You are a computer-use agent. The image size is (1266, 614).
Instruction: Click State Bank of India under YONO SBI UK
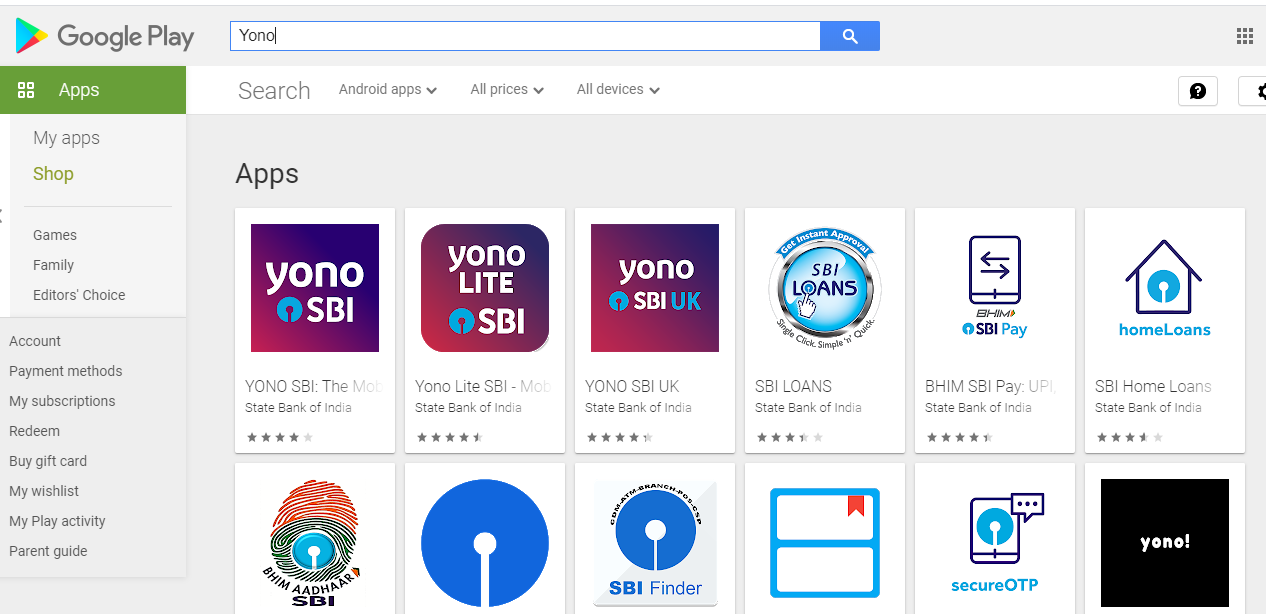tap(638, 408)
